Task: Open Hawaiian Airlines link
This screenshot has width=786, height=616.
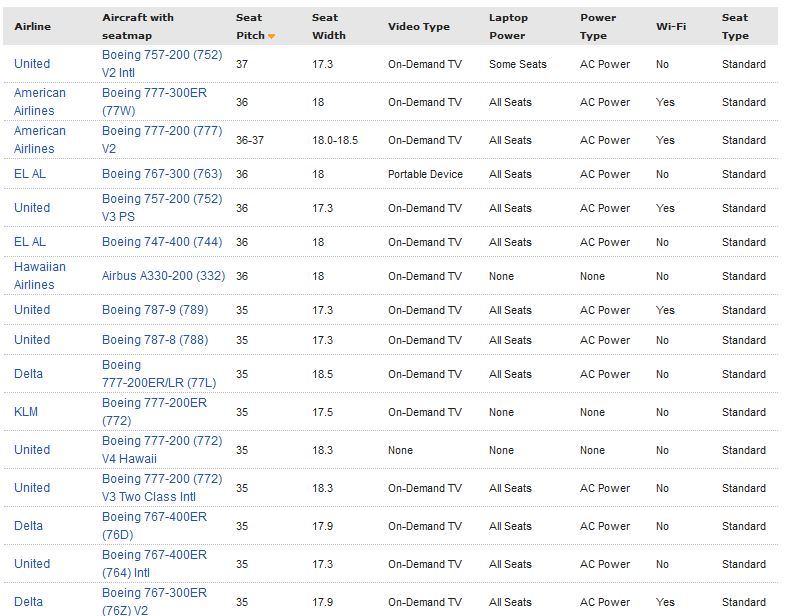Action: tap(40, 276)
